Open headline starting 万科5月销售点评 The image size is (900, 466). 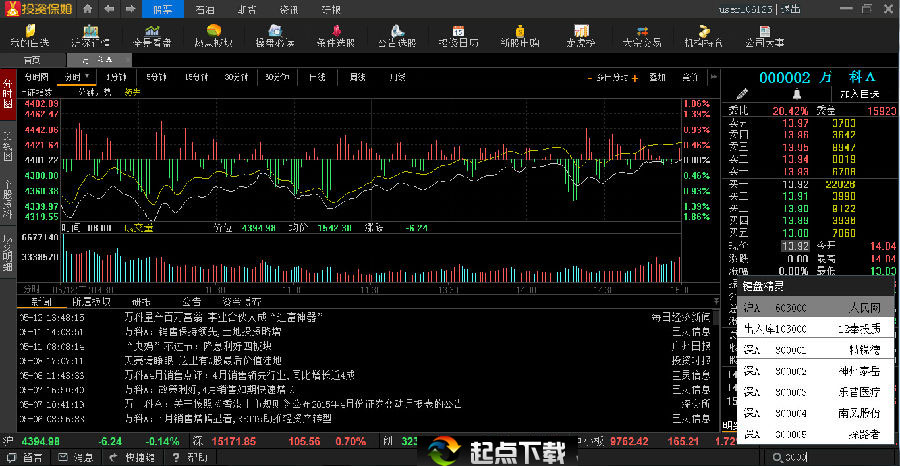coord(239,375)
